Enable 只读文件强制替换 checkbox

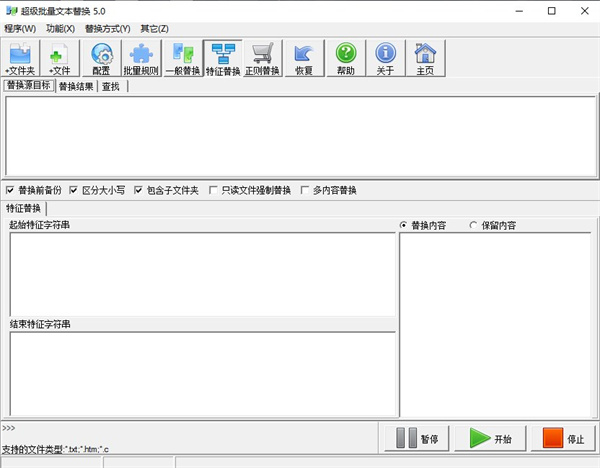pos(250,190)
